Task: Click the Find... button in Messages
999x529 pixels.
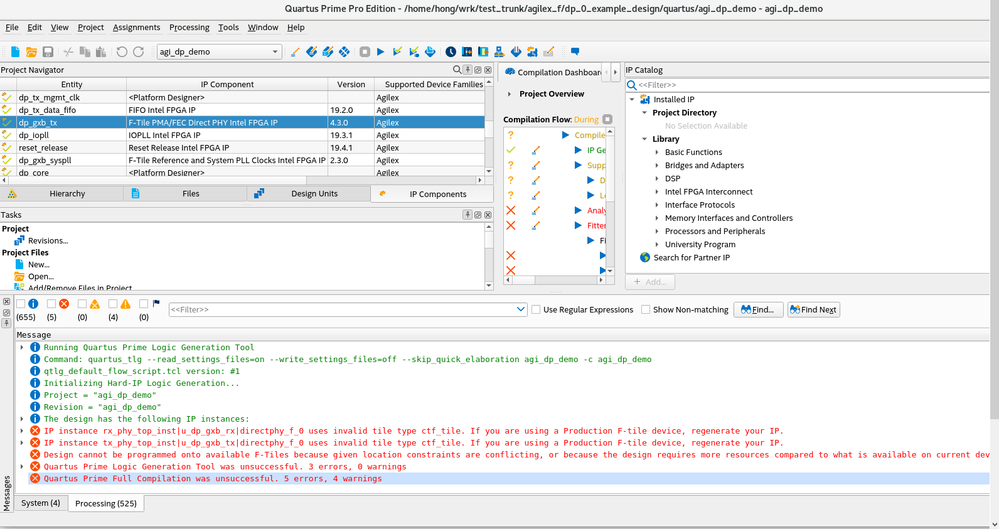Action: (758, 310)
